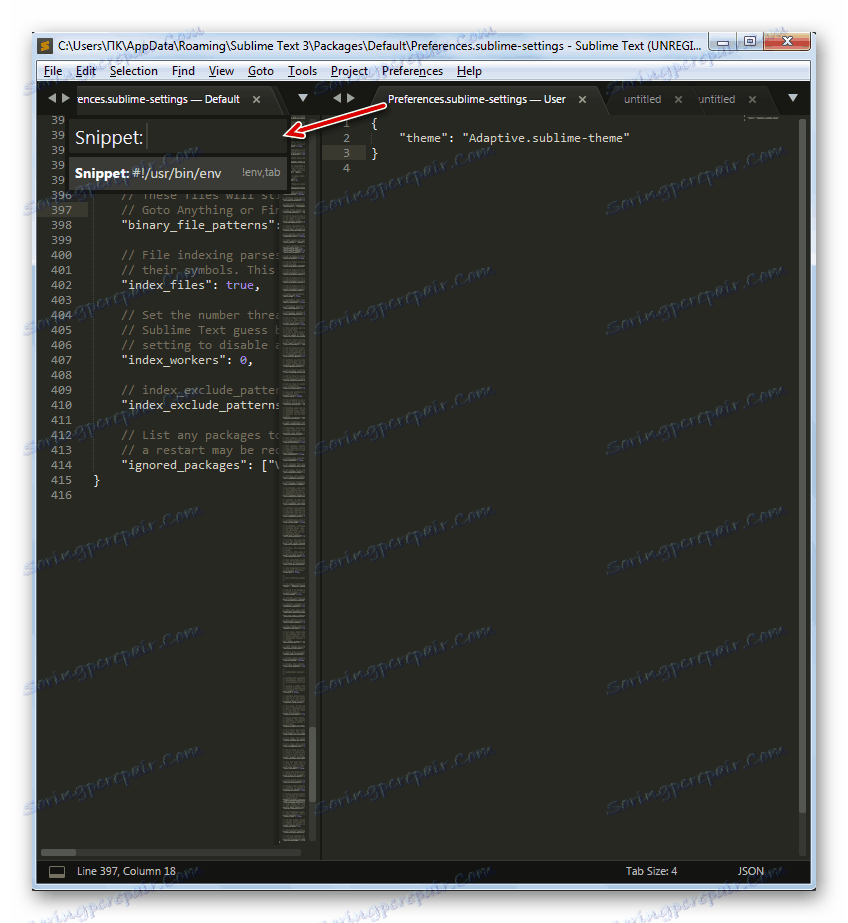848x923 pixels.
Task: Open the Preferences menu
Action: click(412, 71)
